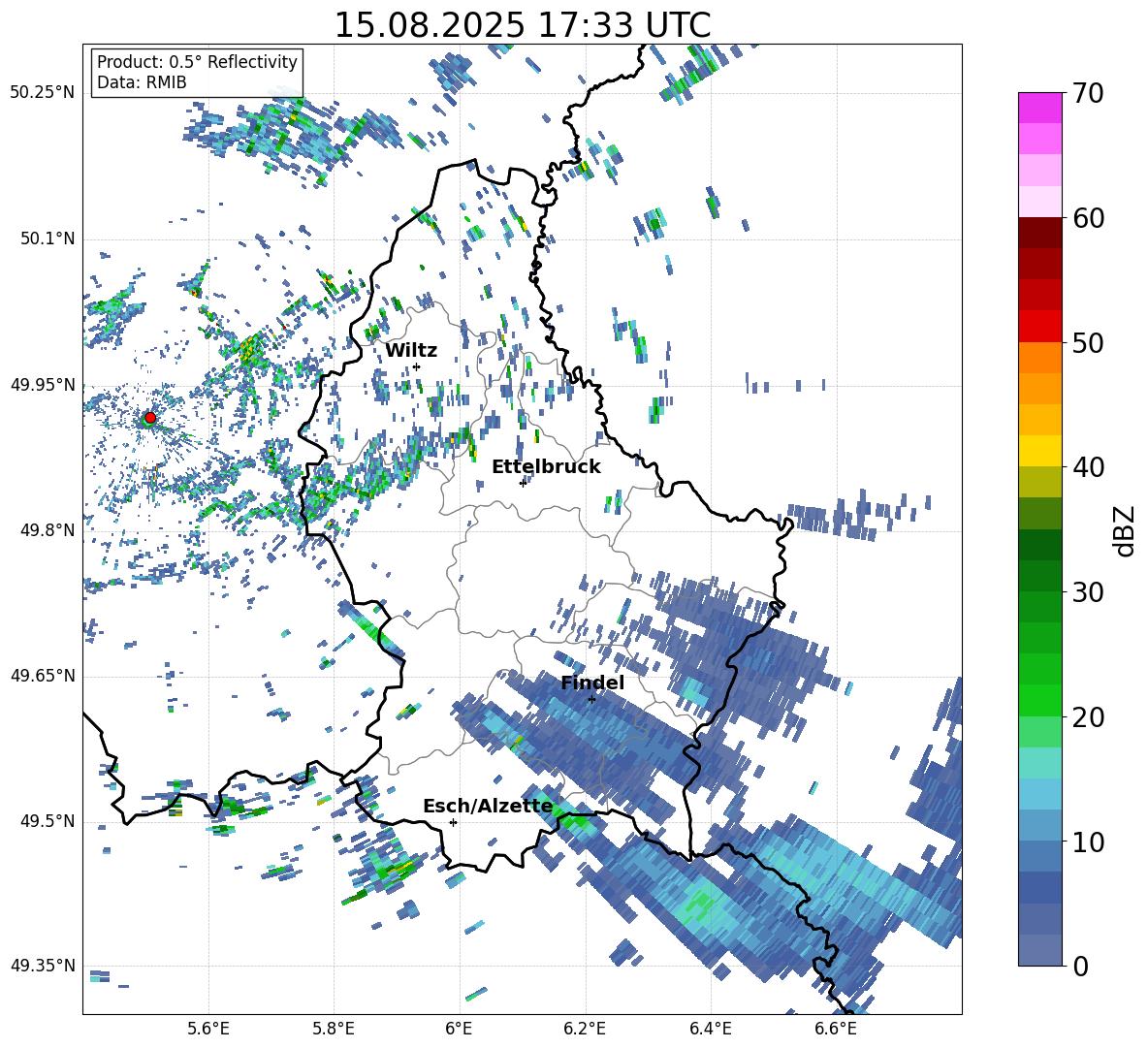Click the 0 value on colorbar
The width and height of the screenshot is (1148, 1048).
pyautogui.click(x=1080, y=966)
